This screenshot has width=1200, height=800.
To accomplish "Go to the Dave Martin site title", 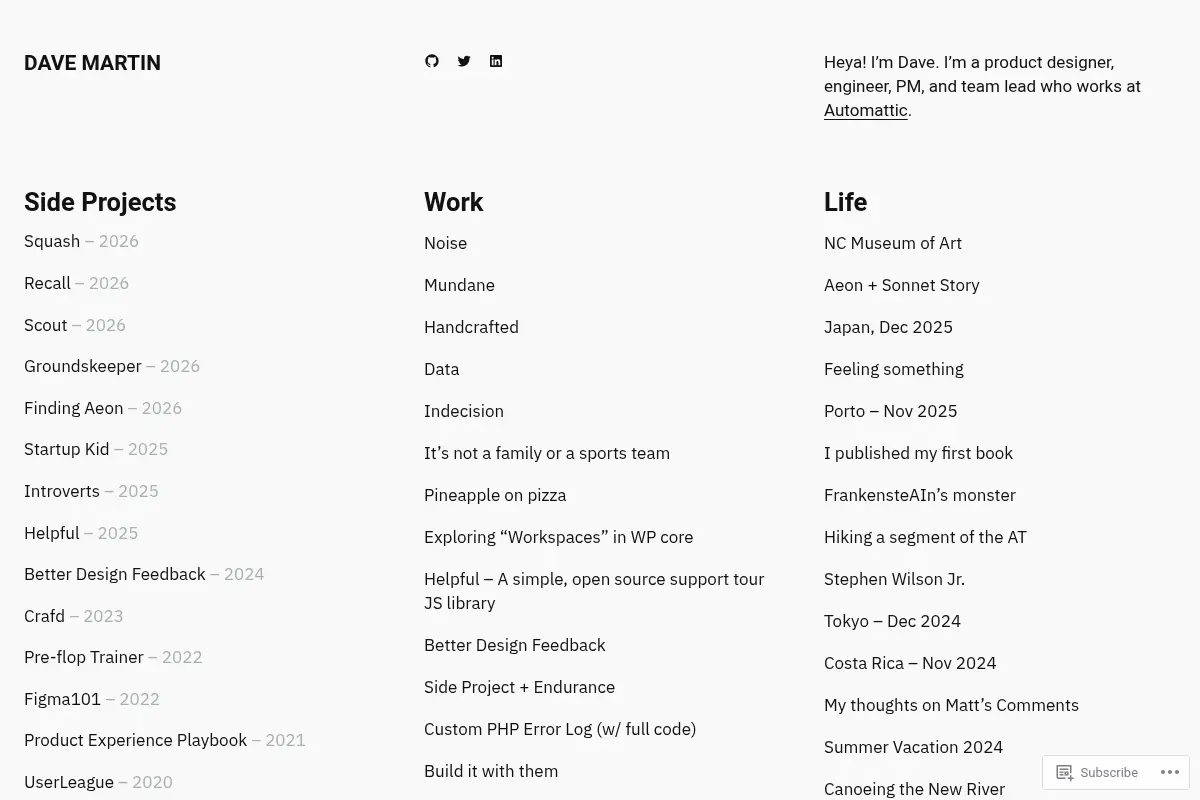I will point(92,63).
